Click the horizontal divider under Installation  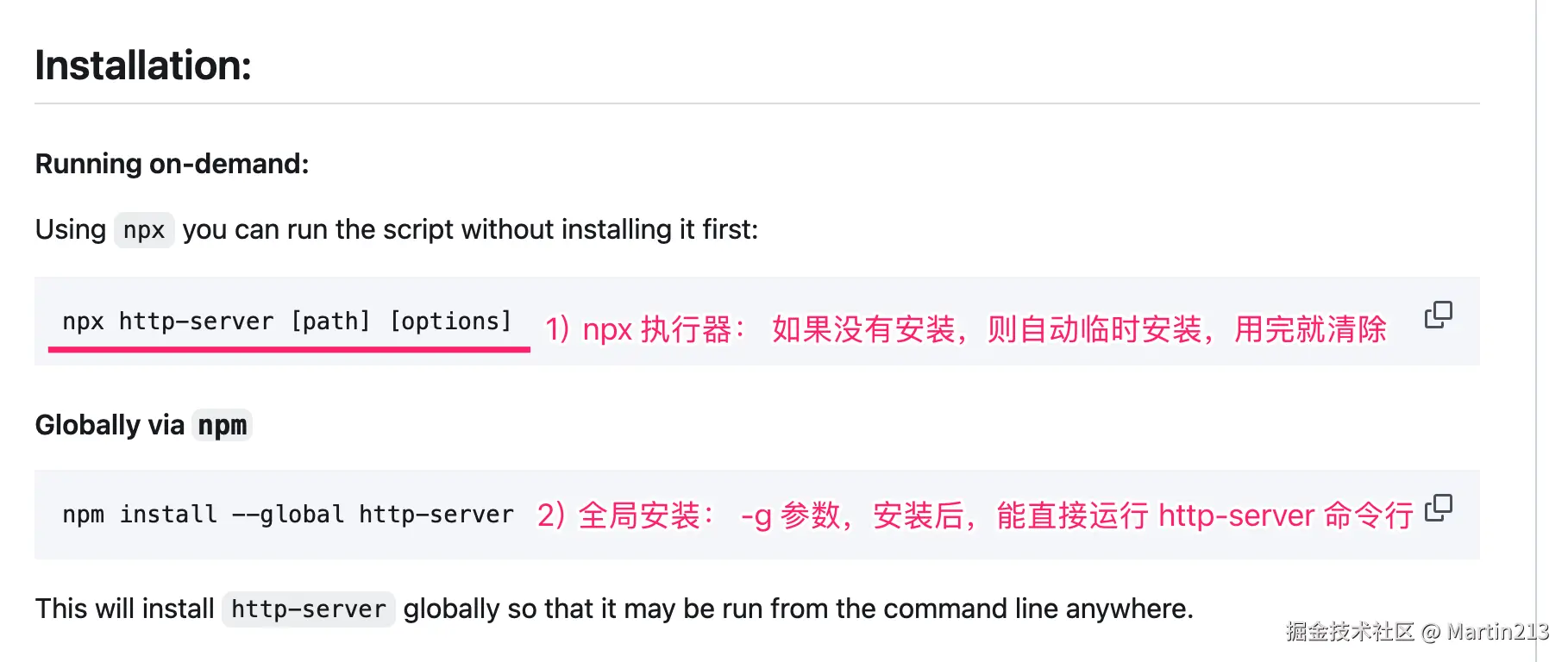click(x=757, y=103)
